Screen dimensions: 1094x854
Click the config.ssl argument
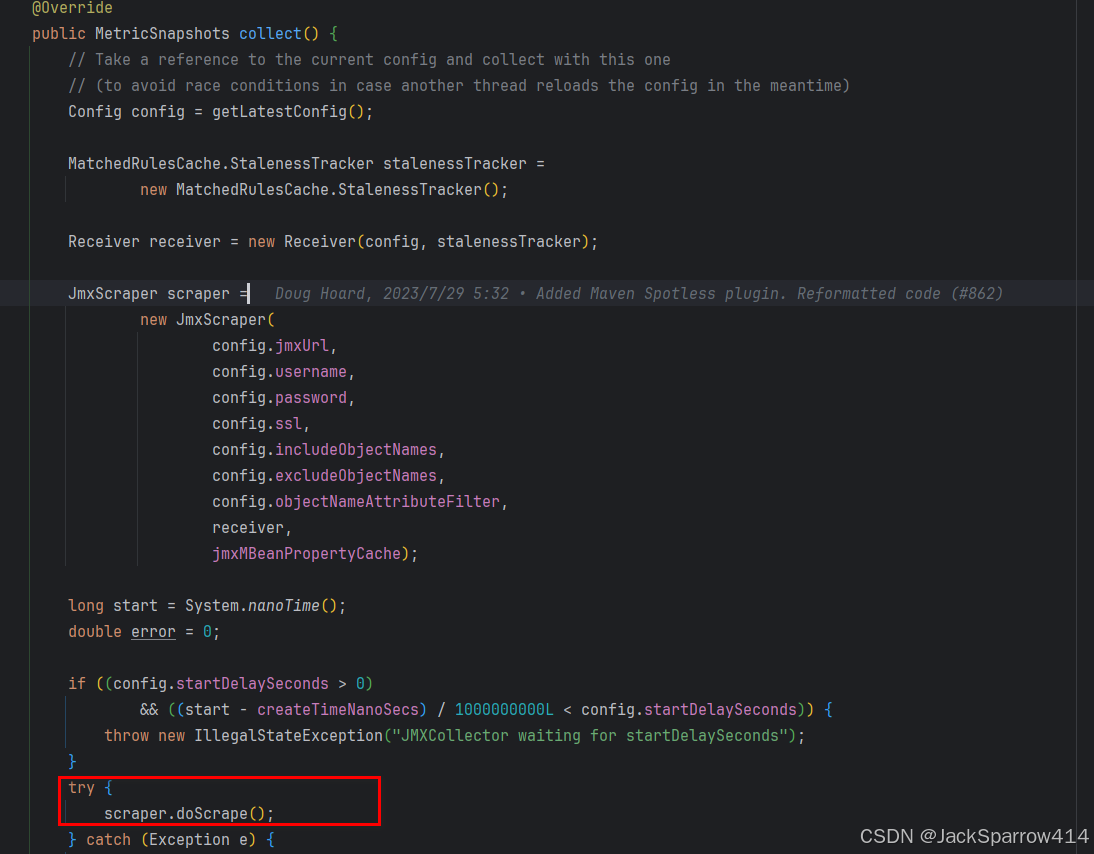pyautogui.click(x=257, y=424)
